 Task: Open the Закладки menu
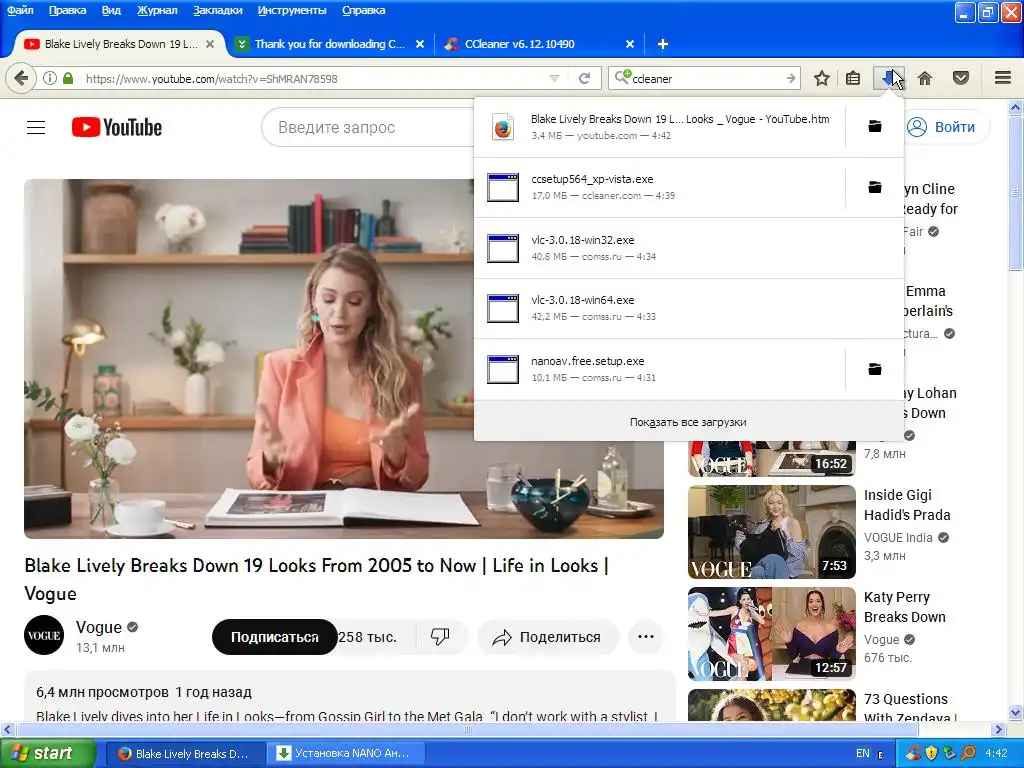tap(217, 10)
